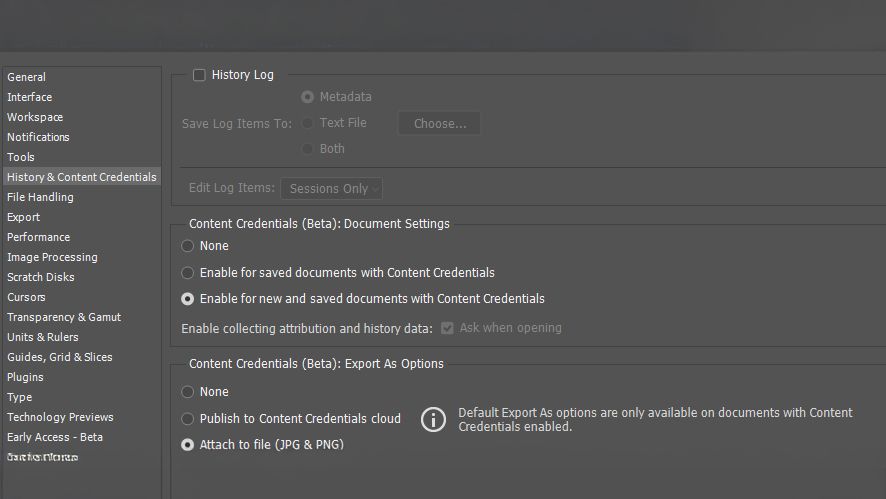Toggle the Ask when opening checkbox
The height and width of the screenshot is (499, 886).
tap(447, 328)
